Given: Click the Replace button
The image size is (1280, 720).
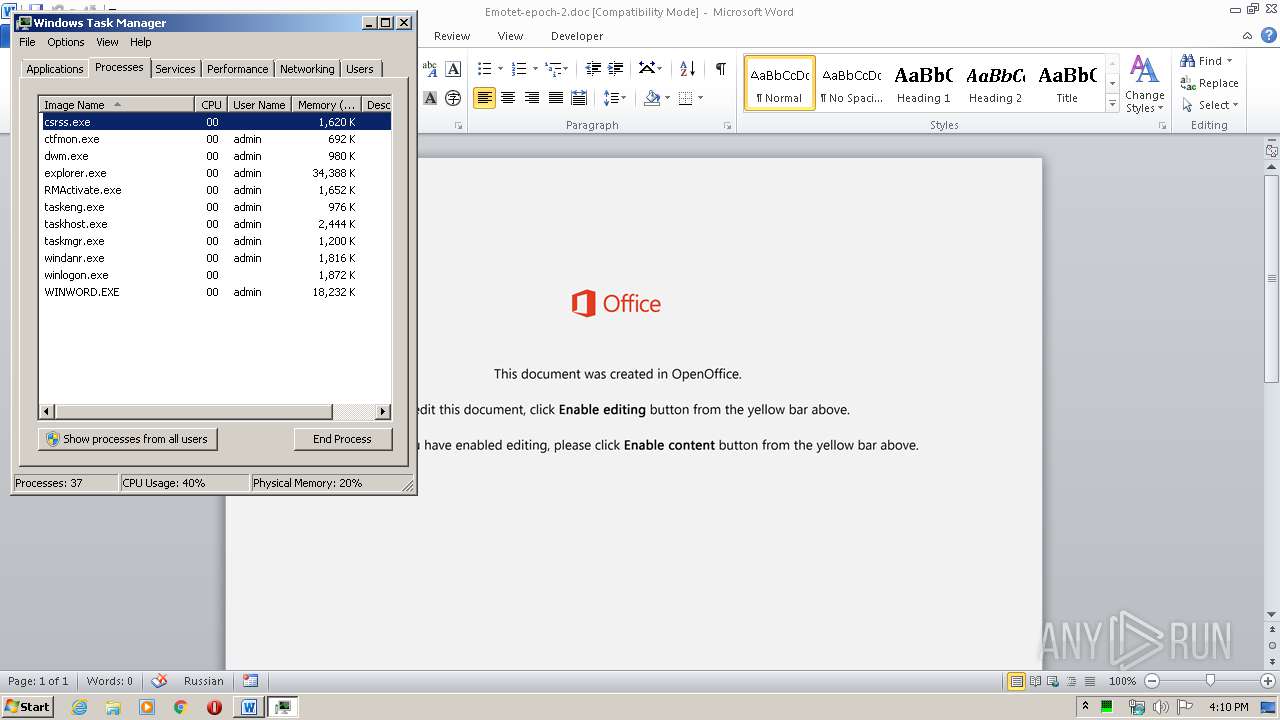Looking at the screenshot, I should [1209, 83].
